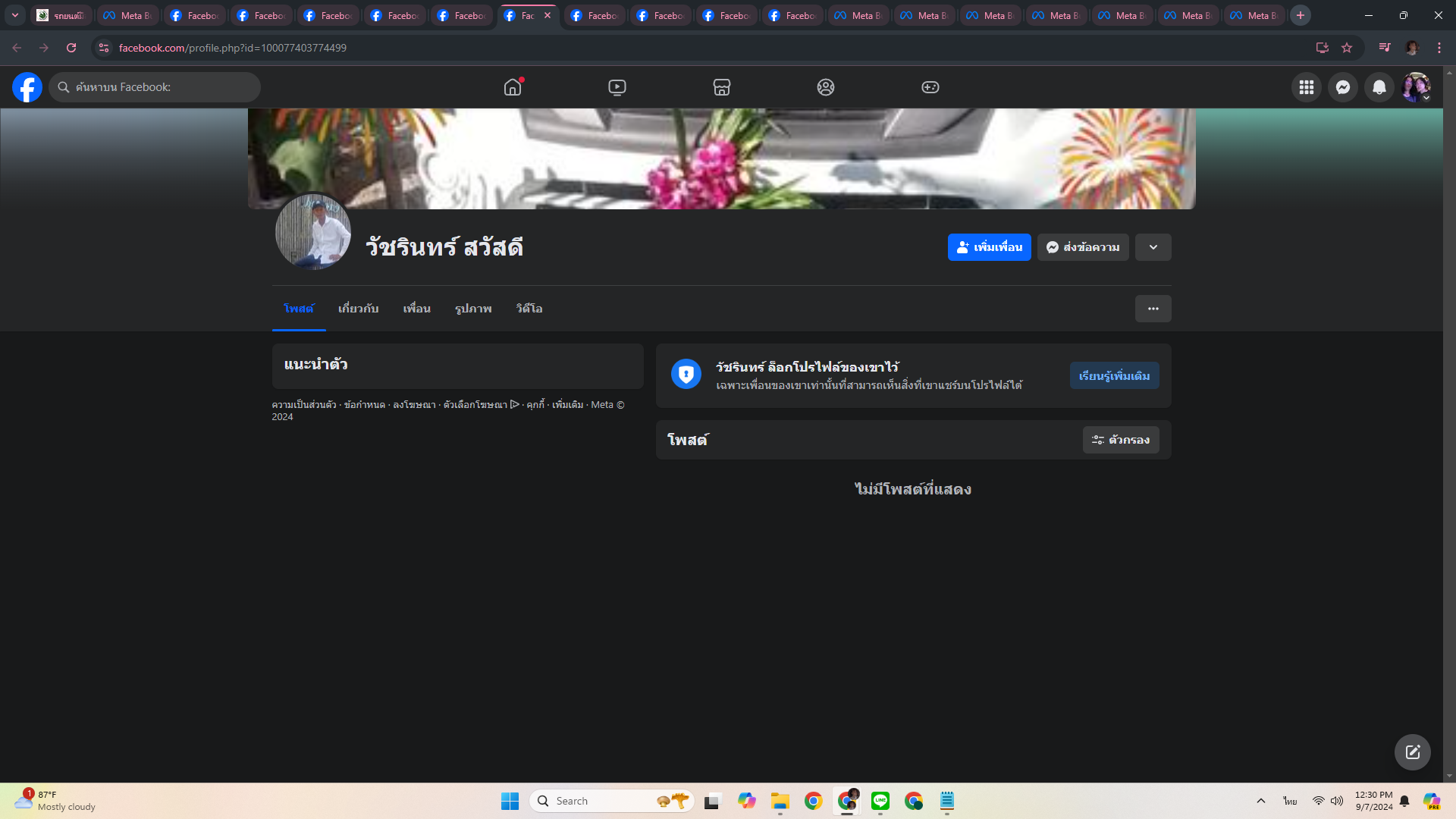Image resolution: width=1456 pixels, height=819 pixels.
Task: Open the ตัวกรอง posts filter
Action: [1120, 440]
